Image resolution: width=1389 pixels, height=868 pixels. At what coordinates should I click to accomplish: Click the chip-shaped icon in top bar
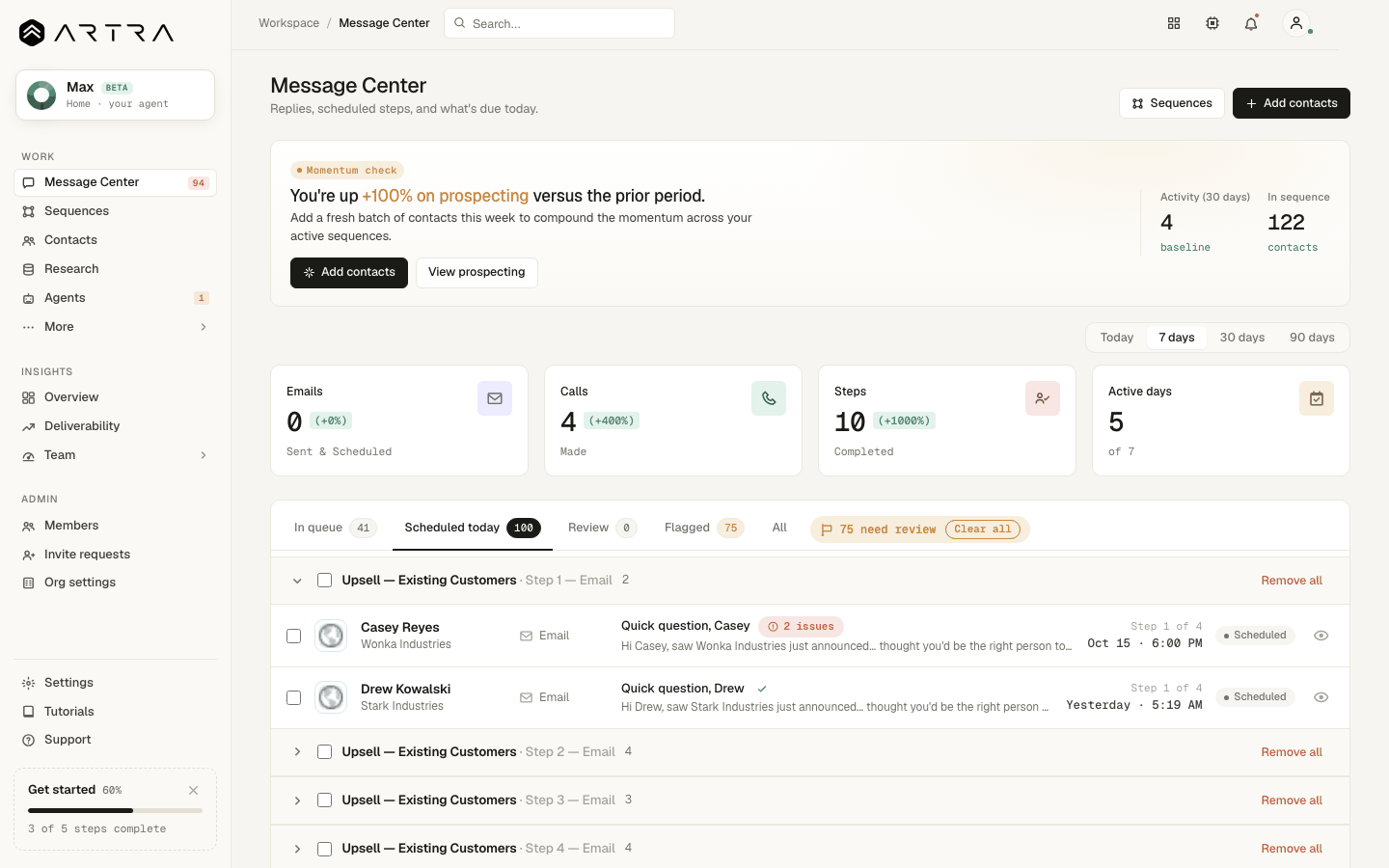tap(1212, 23)
